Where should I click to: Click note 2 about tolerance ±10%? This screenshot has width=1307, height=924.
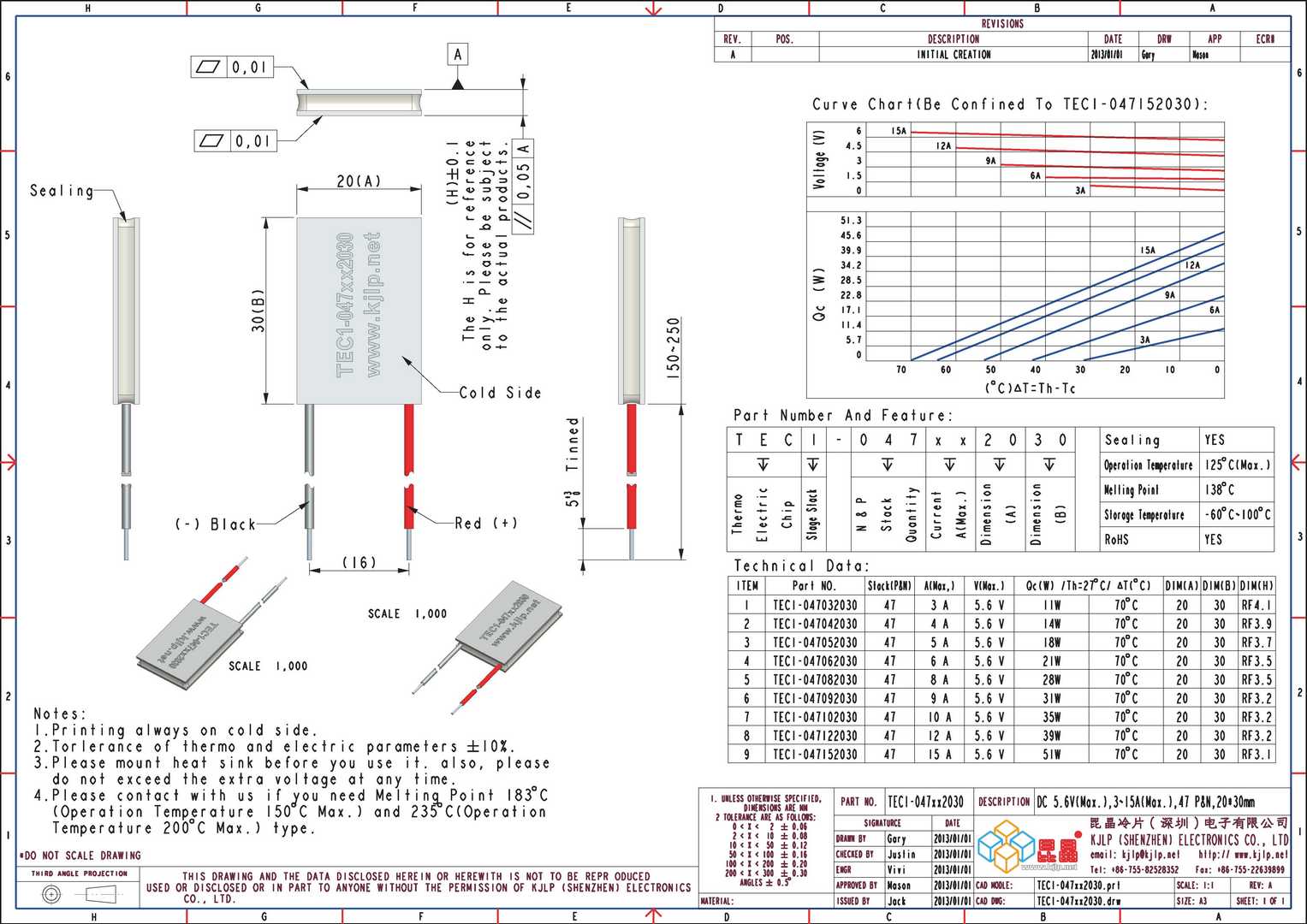(274, 746)
